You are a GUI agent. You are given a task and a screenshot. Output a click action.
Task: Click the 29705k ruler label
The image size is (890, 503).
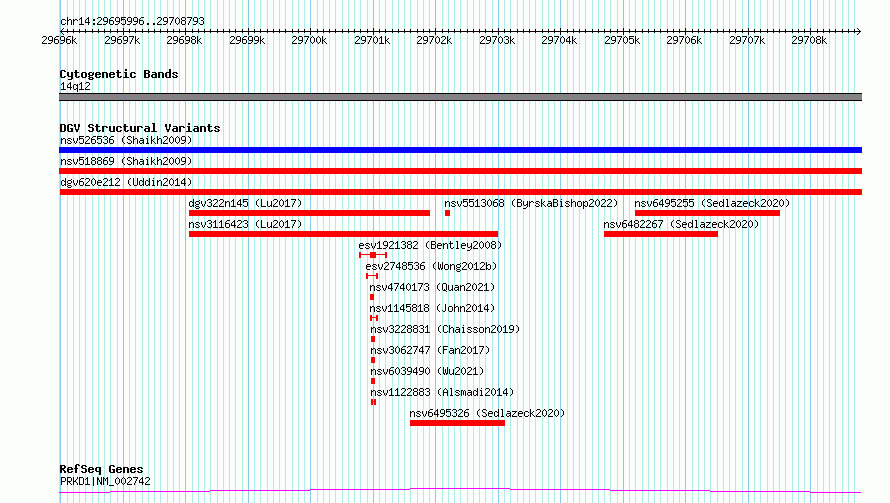622,40
